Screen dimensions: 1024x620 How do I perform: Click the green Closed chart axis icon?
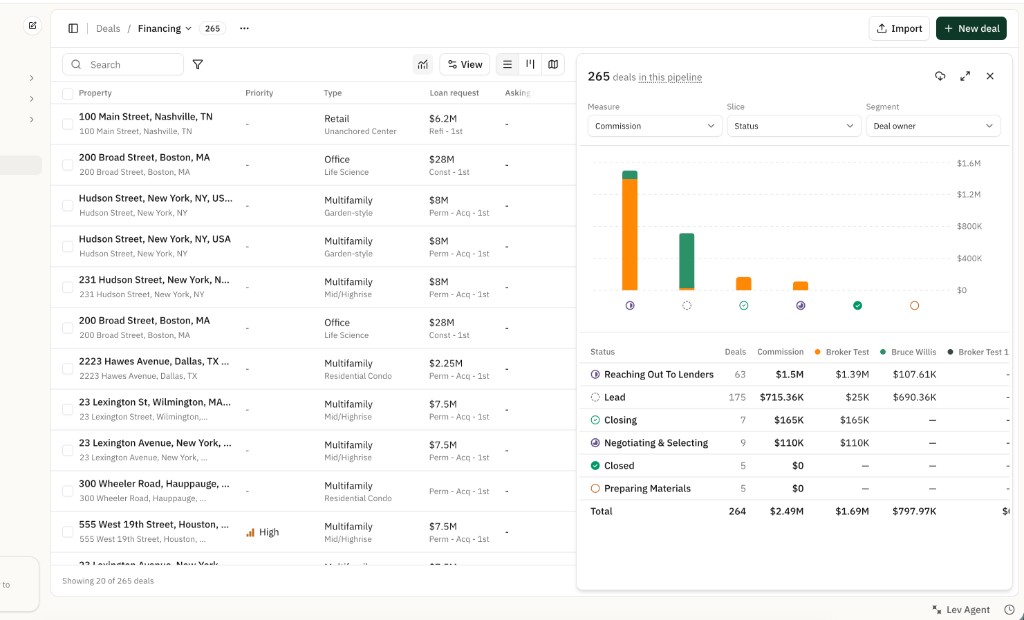point(857,305)
